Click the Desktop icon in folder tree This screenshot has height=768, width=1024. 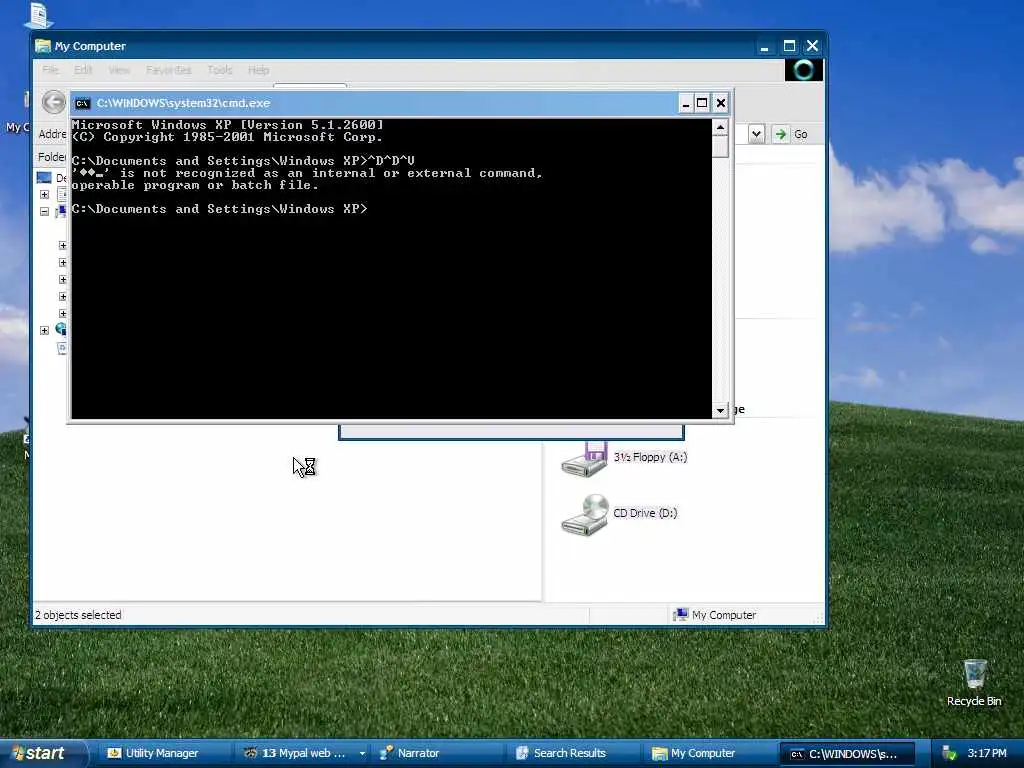pos(44,178)
